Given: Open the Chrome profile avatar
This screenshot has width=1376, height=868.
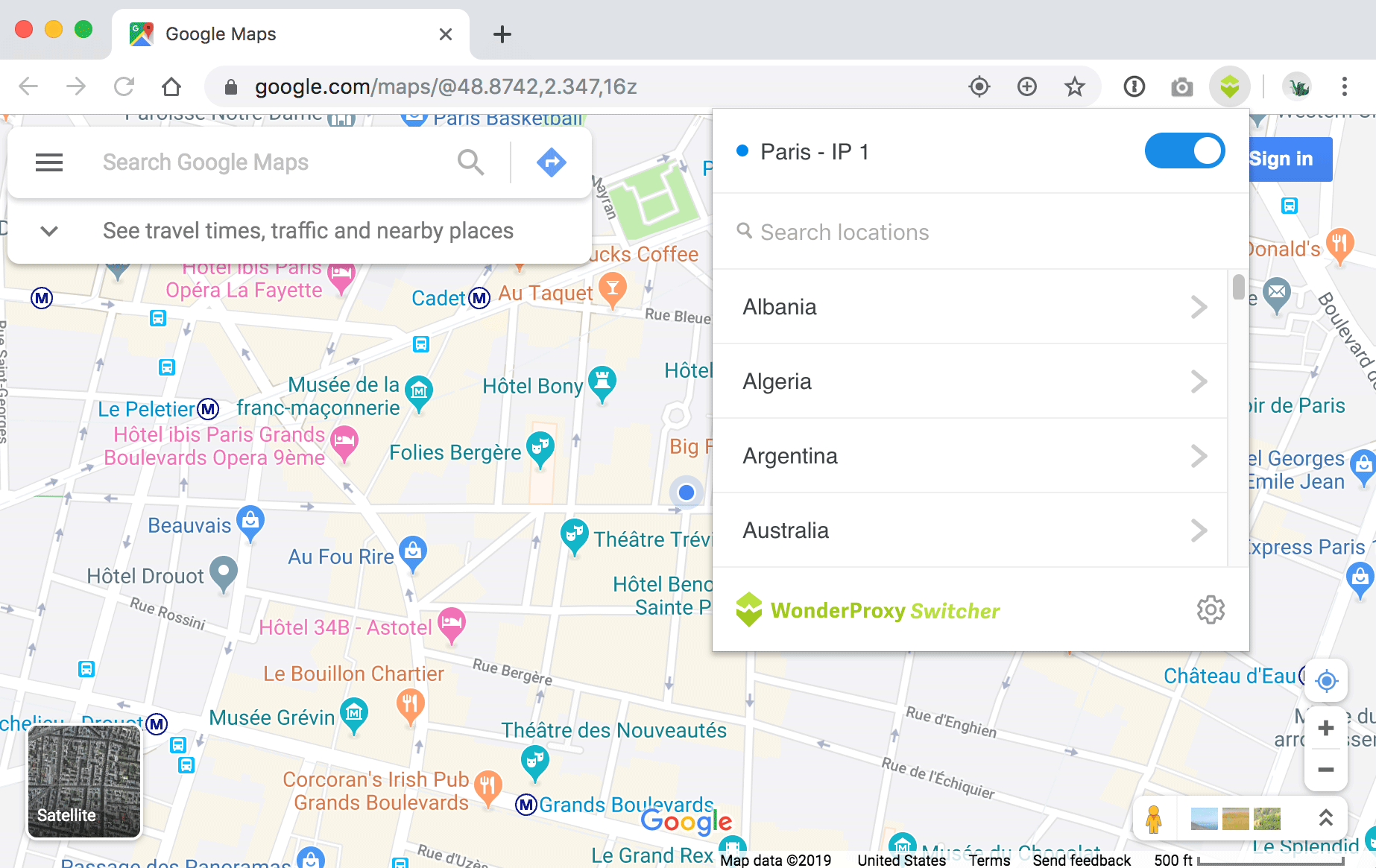Looking at the screenshot, I should (1298, 87).
